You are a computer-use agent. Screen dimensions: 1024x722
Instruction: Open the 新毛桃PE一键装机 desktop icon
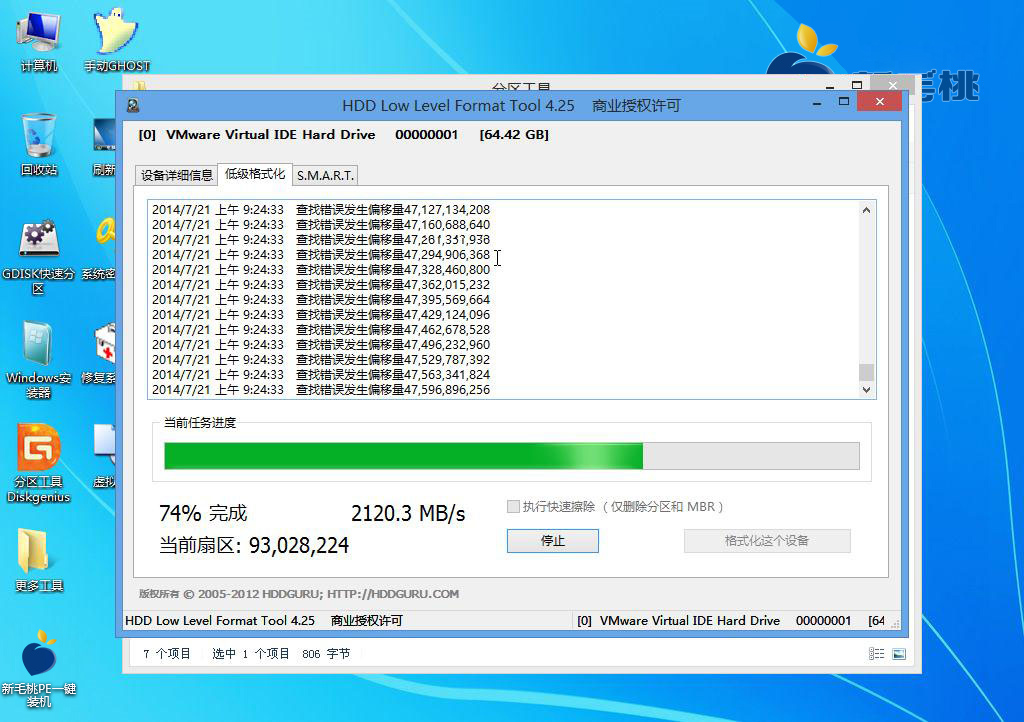[39, 668]
